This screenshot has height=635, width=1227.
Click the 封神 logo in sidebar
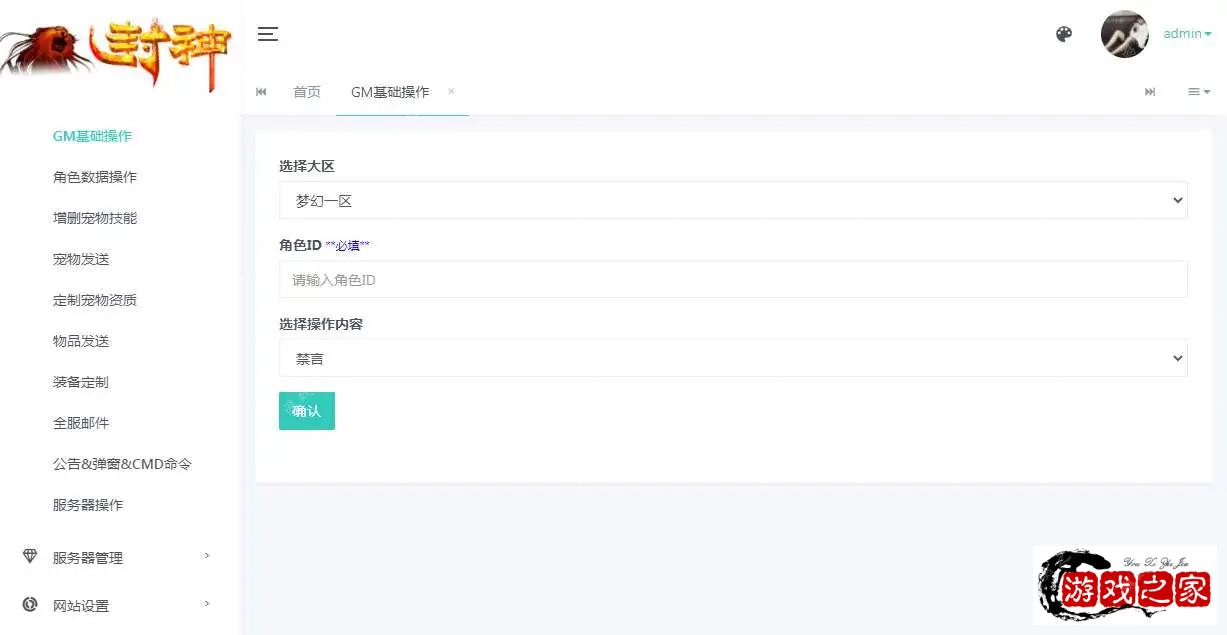click(118, 52)
